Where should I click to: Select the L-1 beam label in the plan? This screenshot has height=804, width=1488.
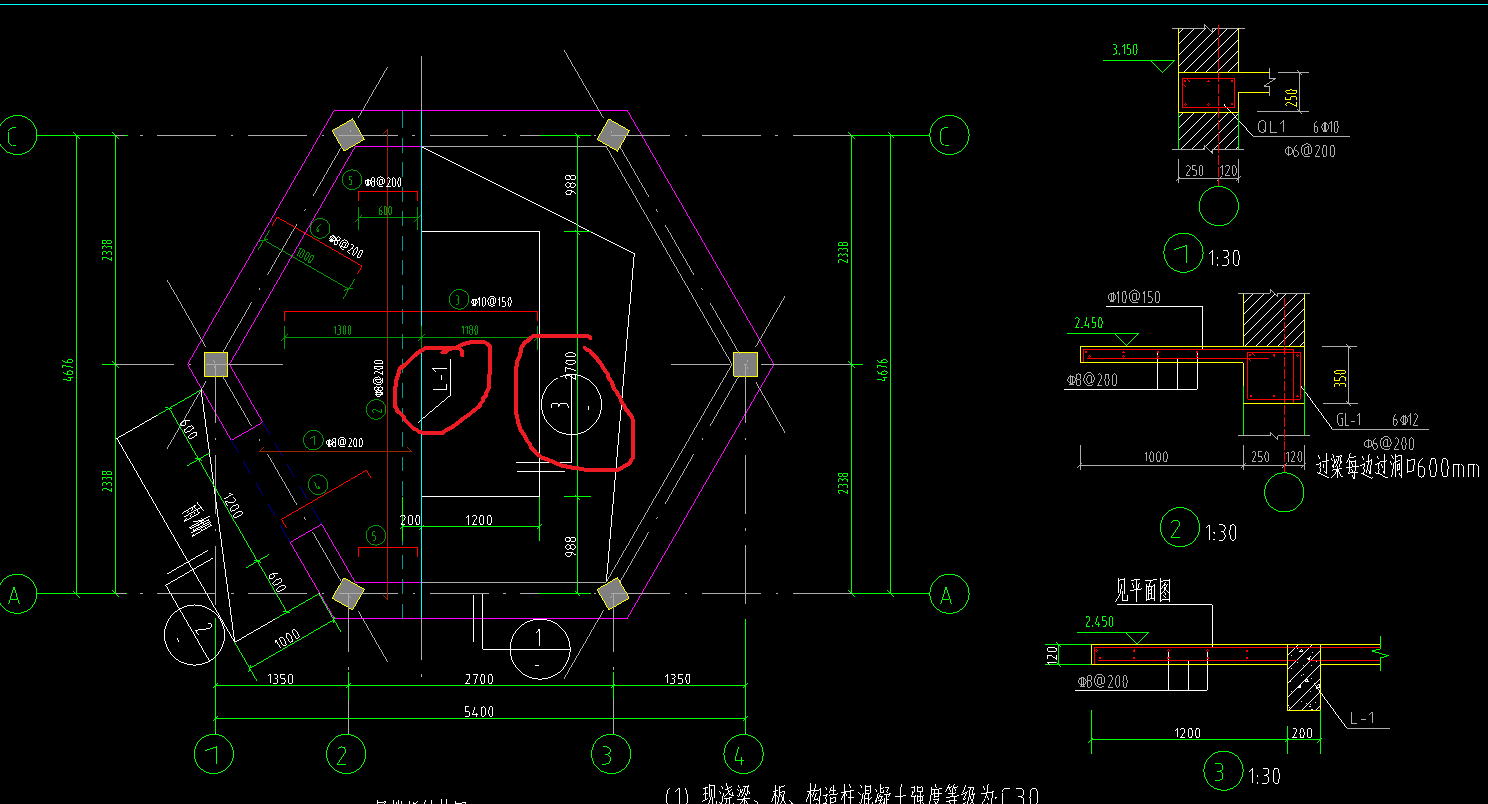[x=440, y=378]
